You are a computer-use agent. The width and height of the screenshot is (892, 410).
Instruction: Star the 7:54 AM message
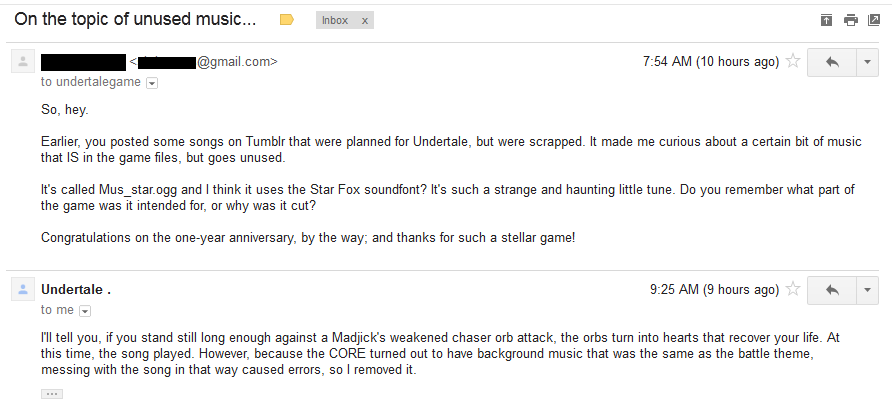point(793,62)
